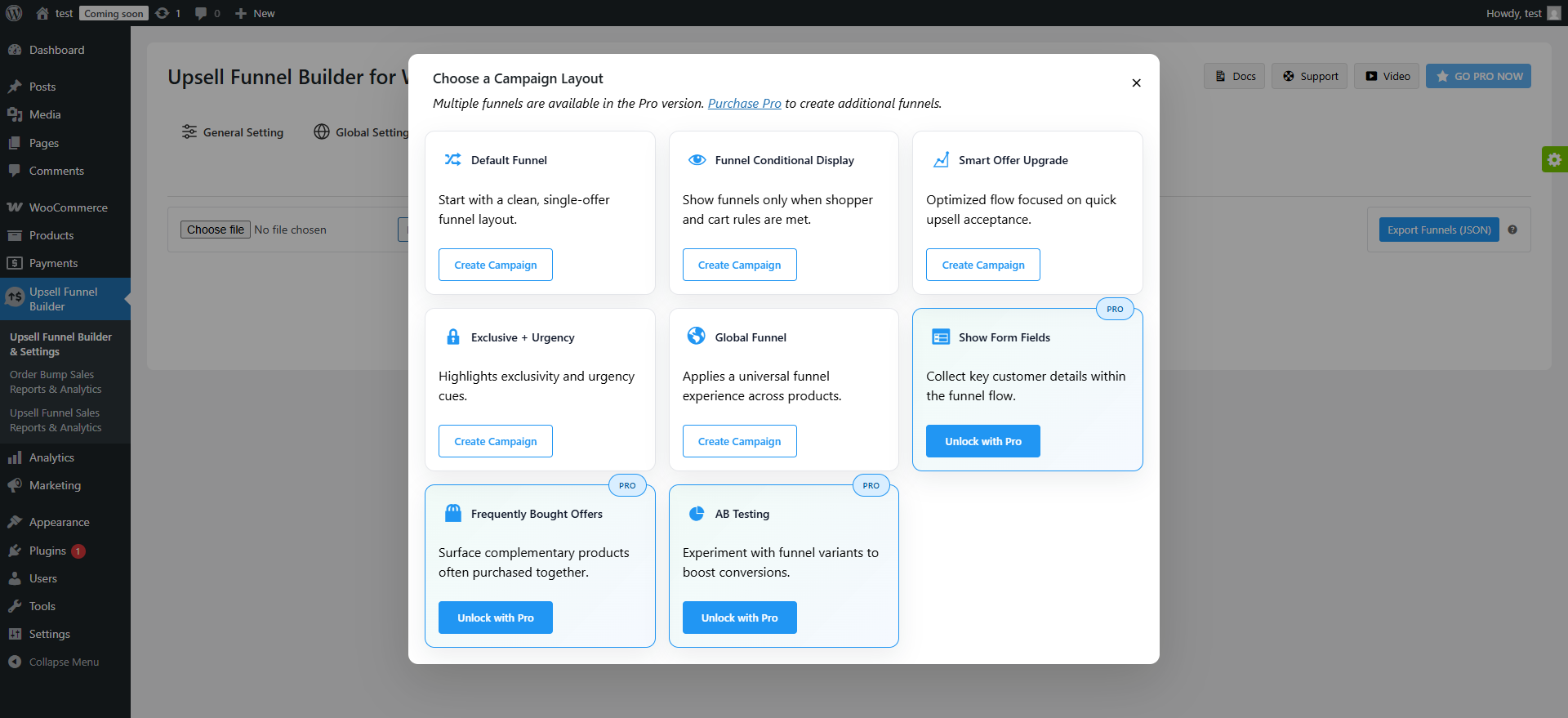Click the PRO badge on Show Form Fields card
Screen dimensions: 1568x718
tap(1115, 309)
